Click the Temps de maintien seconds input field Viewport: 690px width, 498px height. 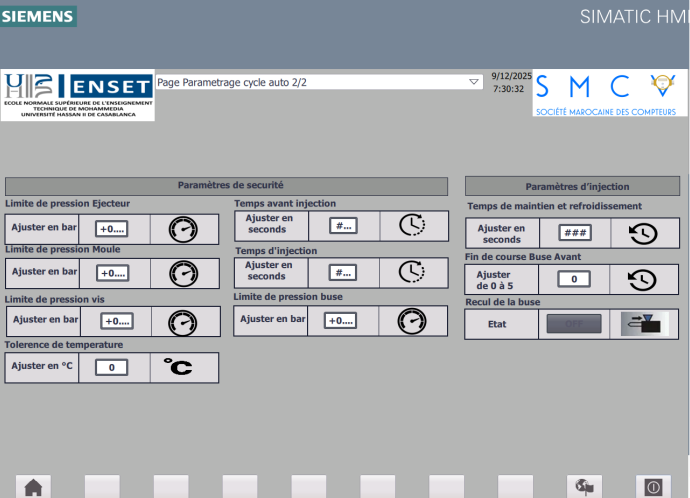coord(573,233)
